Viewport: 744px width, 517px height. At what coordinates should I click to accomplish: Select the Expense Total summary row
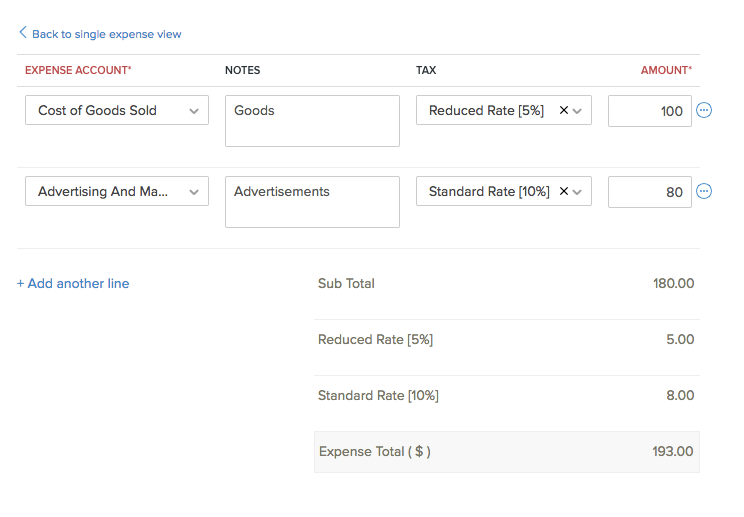pyautogui.click(x=506, y=452)
